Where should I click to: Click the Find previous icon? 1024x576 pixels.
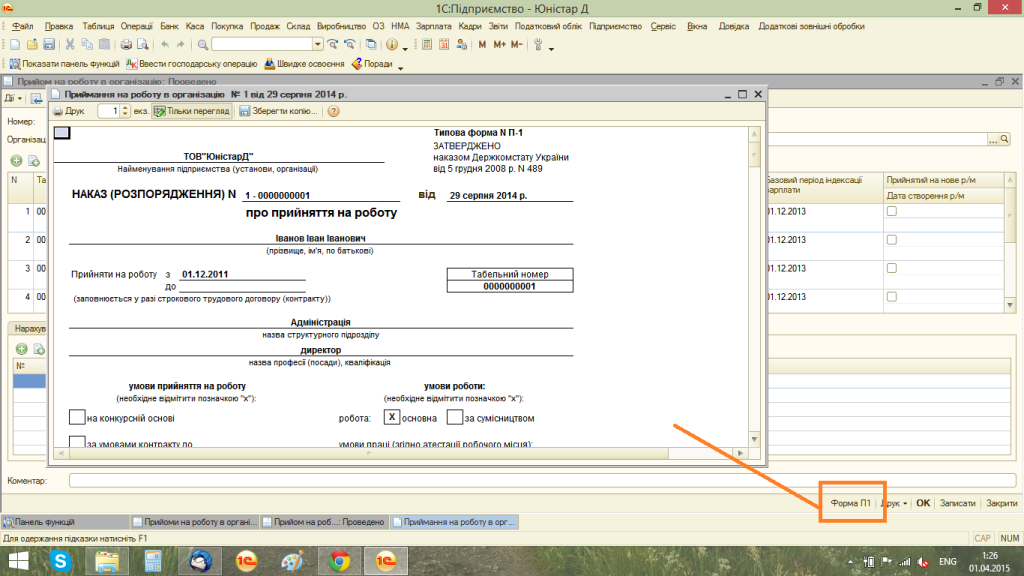click(350, 44)
